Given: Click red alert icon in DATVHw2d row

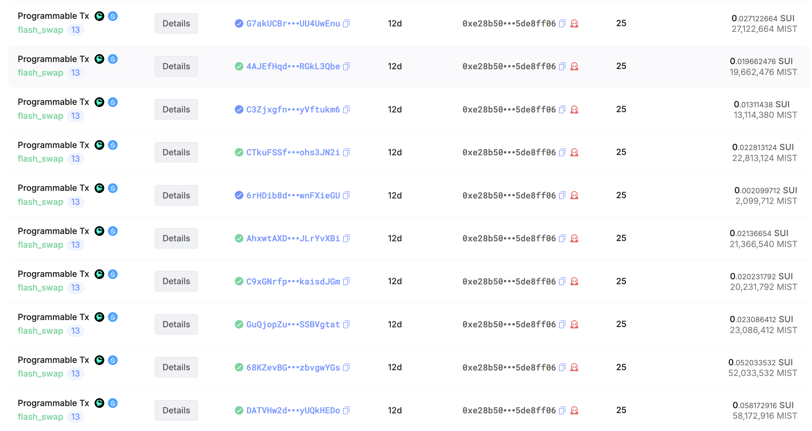Looking at the screenshot, I should click(574, 410).
